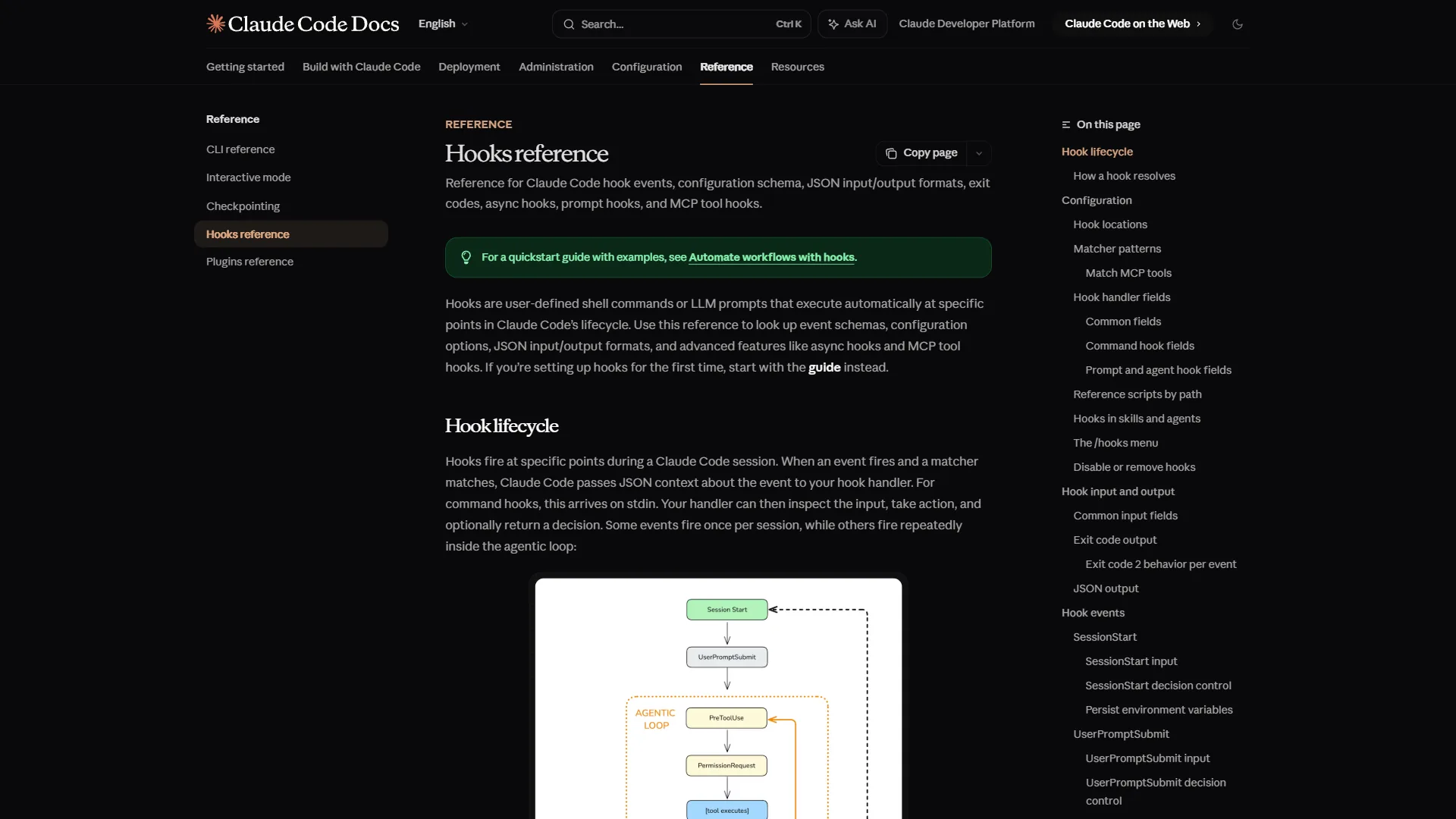Viewport: 1456px width, 819px height.
Task: Jump to Hook handler fields section
Action: click(x=1122, y=297)
